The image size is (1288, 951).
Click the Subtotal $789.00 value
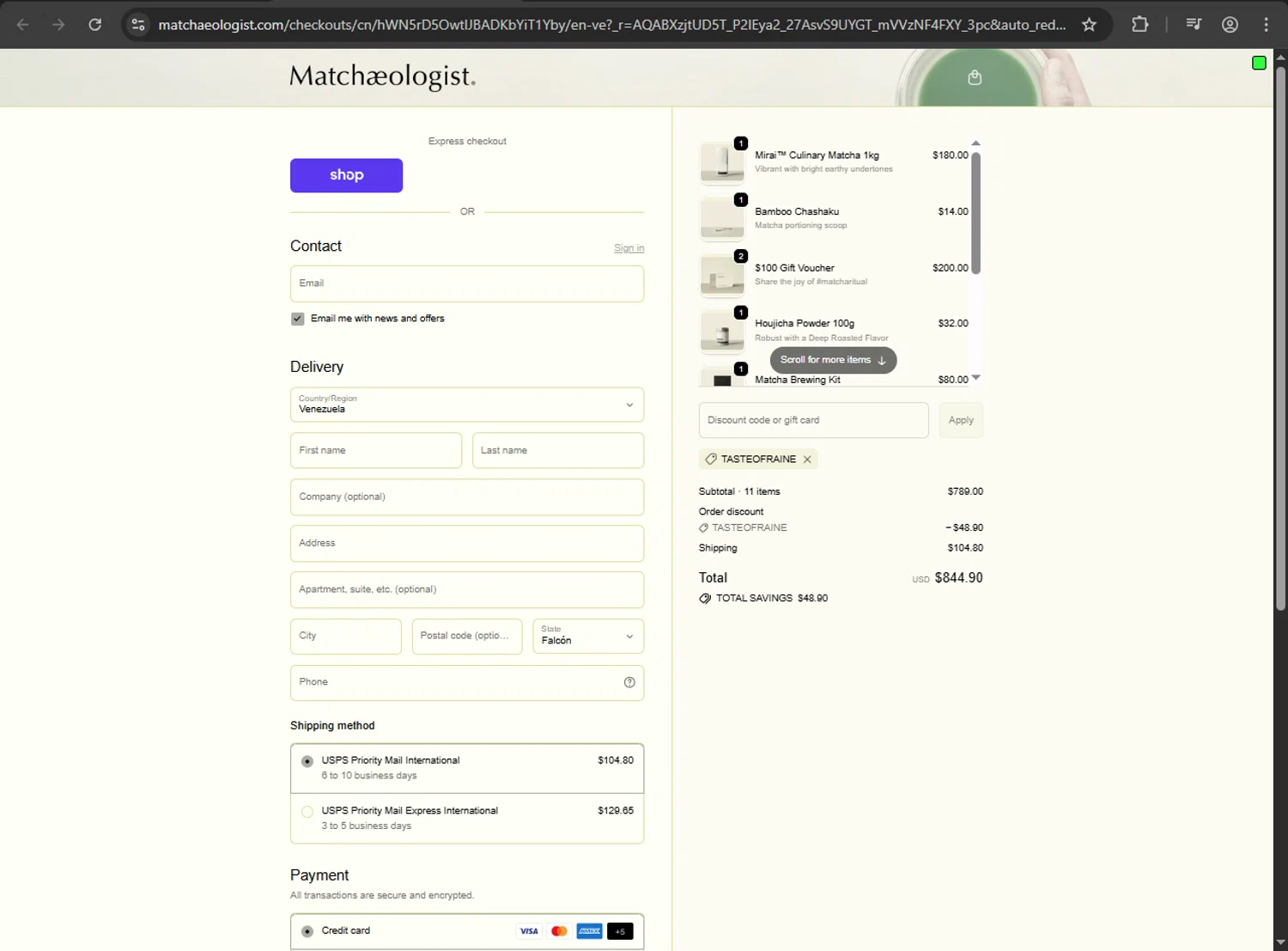pos(965,491)
